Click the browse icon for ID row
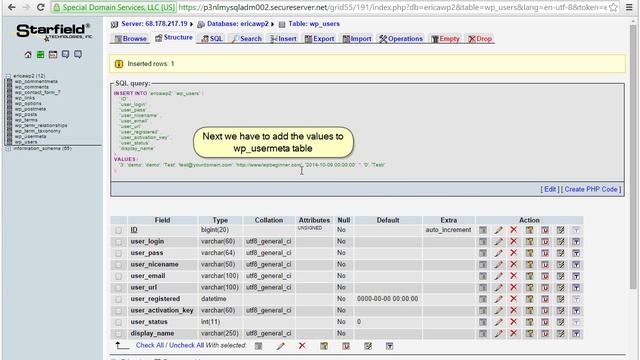The image size is (640, 360). (x=483, y=230)
